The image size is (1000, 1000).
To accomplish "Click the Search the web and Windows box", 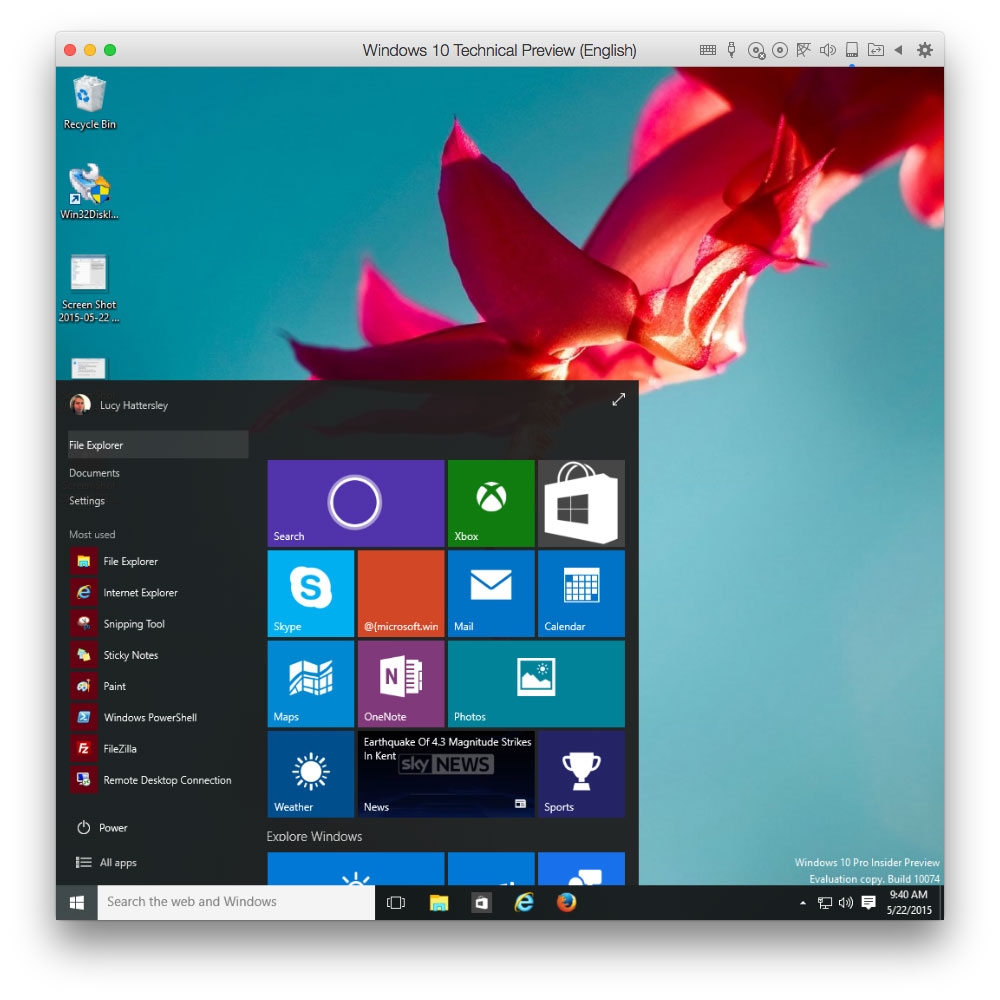I will tap(236, 902).
